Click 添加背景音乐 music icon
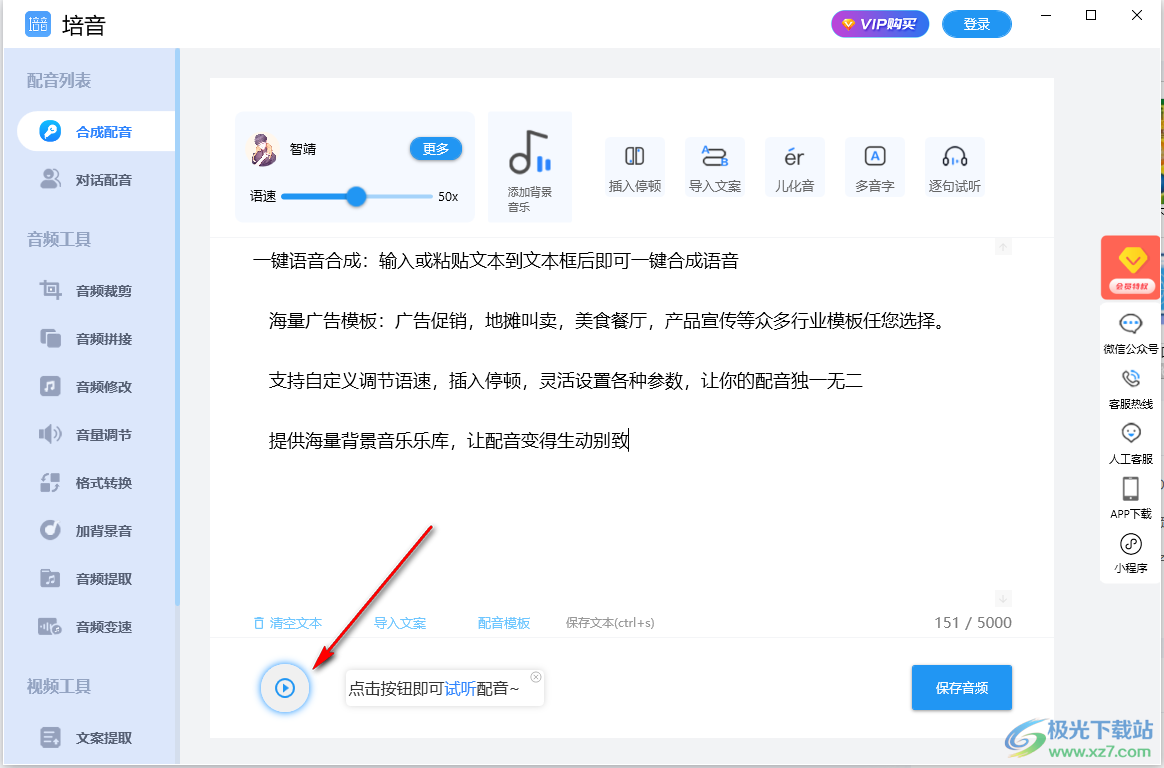The height and width of the screenshot is (768, 1164). 529,168
